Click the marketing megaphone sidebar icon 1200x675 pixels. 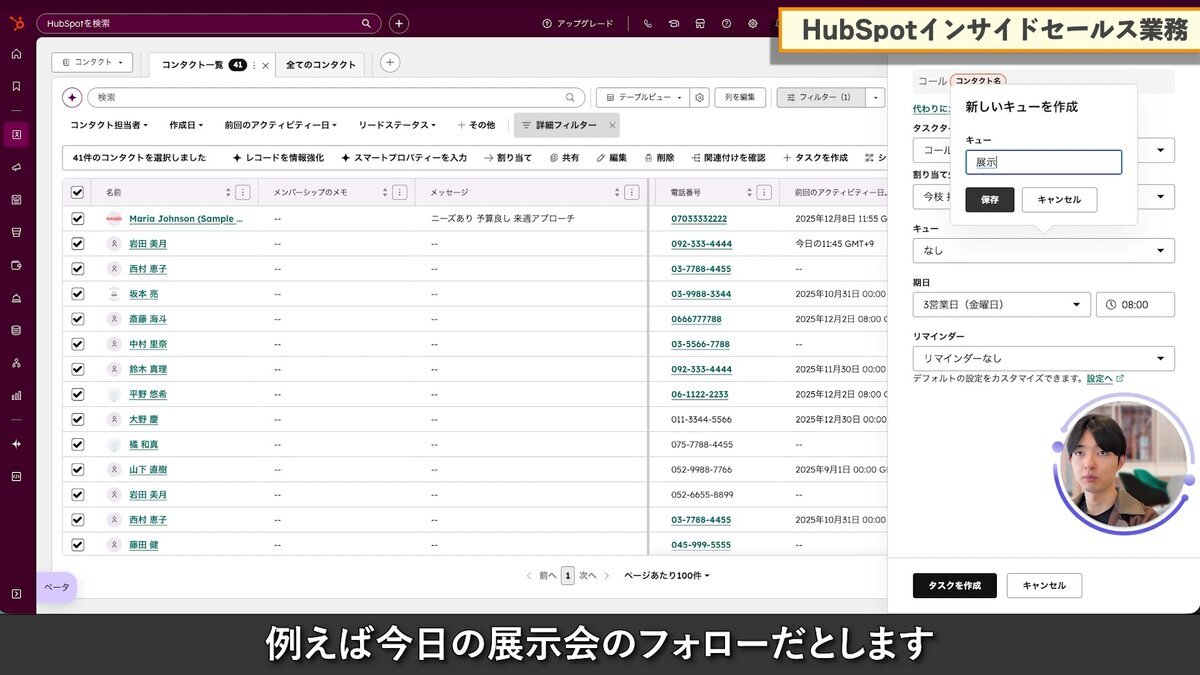click(x=16, y=167)
